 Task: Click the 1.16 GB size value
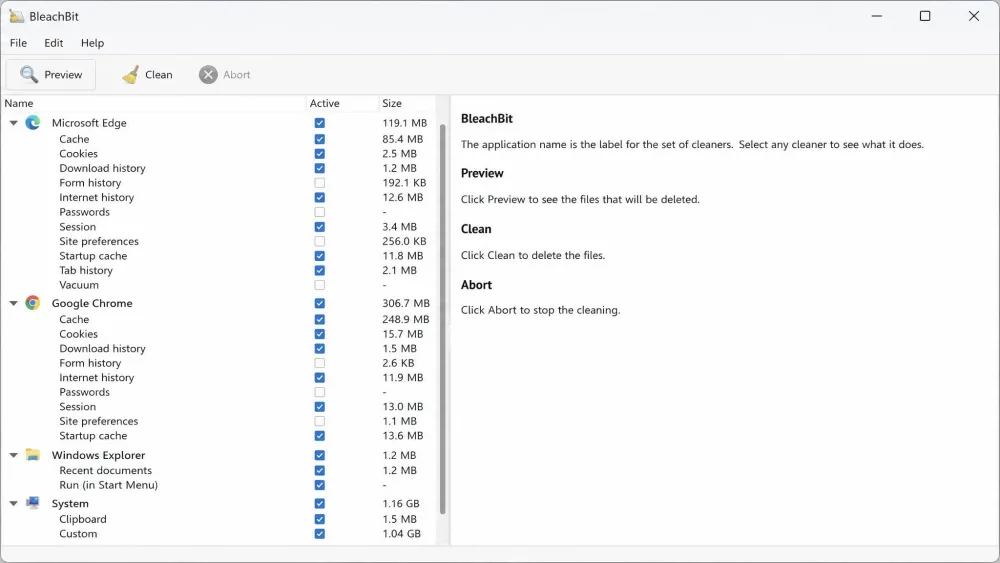(401, 504)
